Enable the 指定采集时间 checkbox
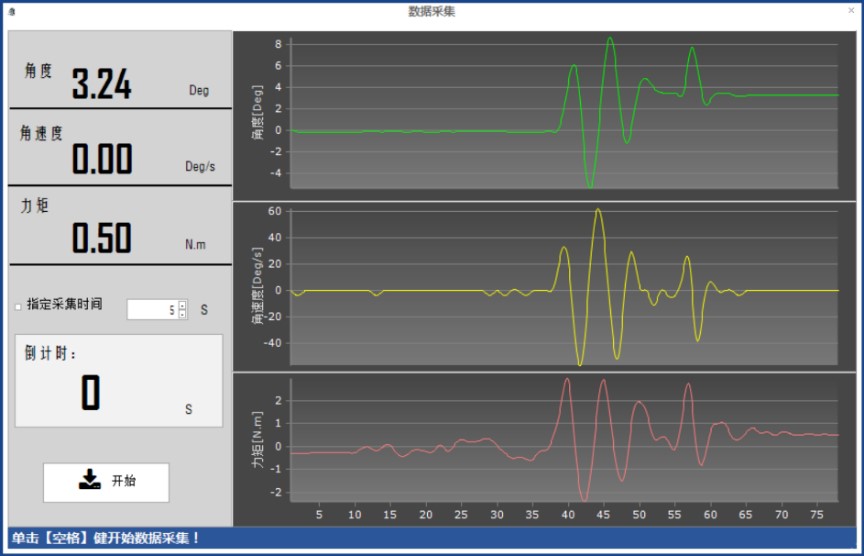The image size is (864, 556). [18, 307]
